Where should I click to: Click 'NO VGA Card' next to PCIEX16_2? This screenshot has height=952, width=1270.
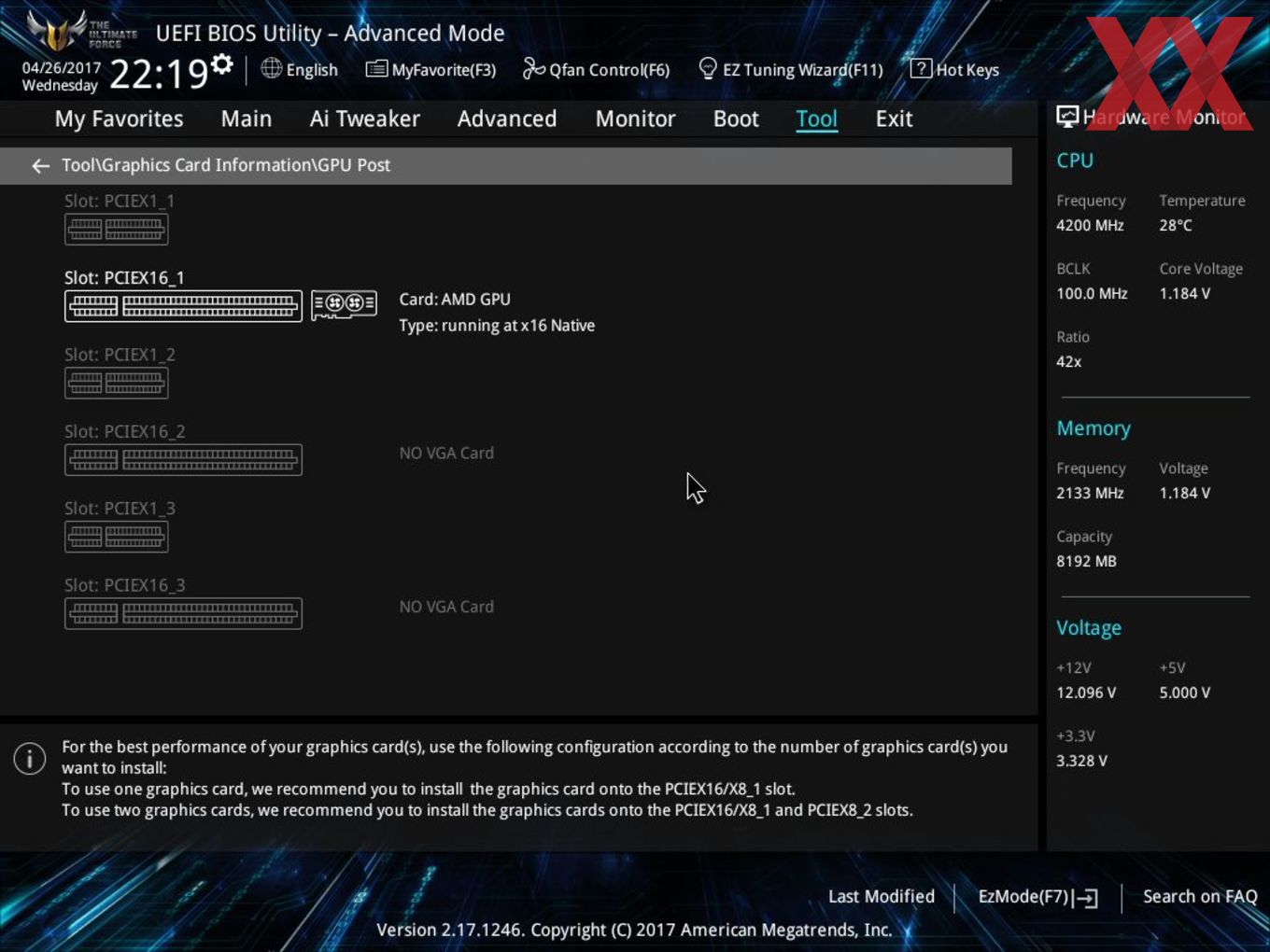click(446, 453)
